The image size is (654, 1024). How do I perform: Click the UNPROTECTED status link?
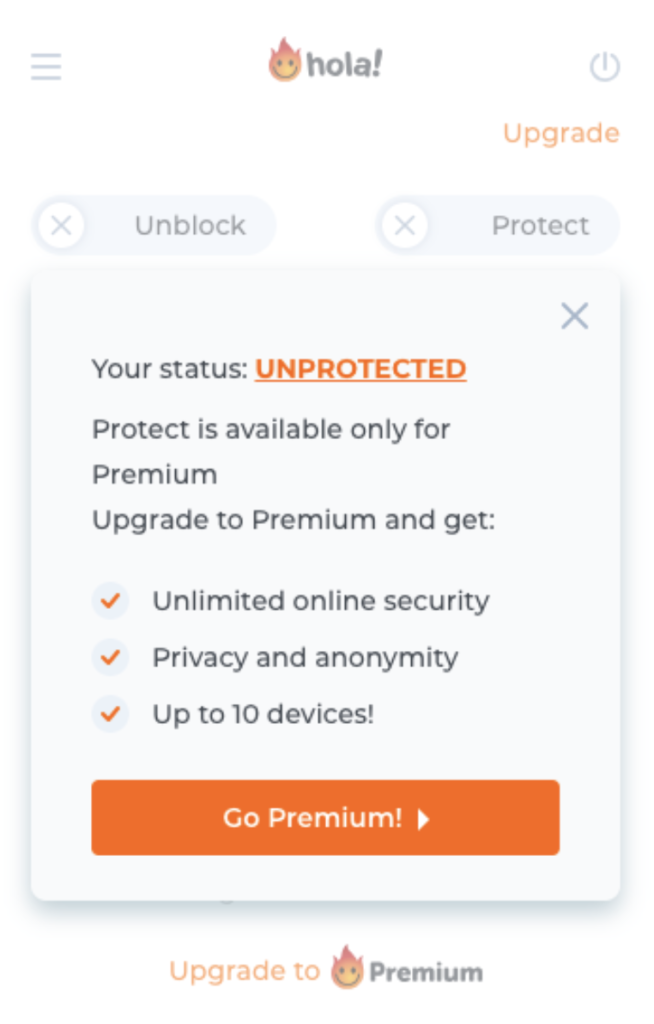click(x=360, y=369)
